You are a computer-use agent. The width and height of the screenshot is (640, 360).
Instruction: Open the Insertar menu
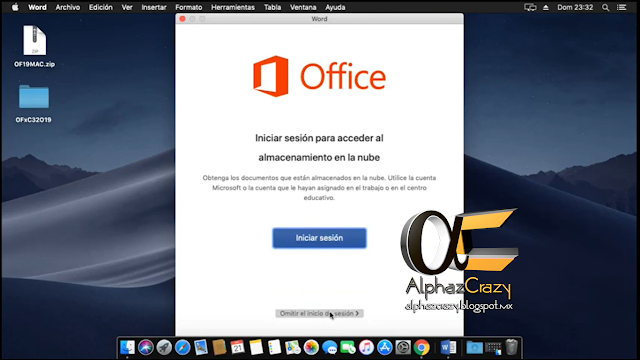[x=154, y=7]
